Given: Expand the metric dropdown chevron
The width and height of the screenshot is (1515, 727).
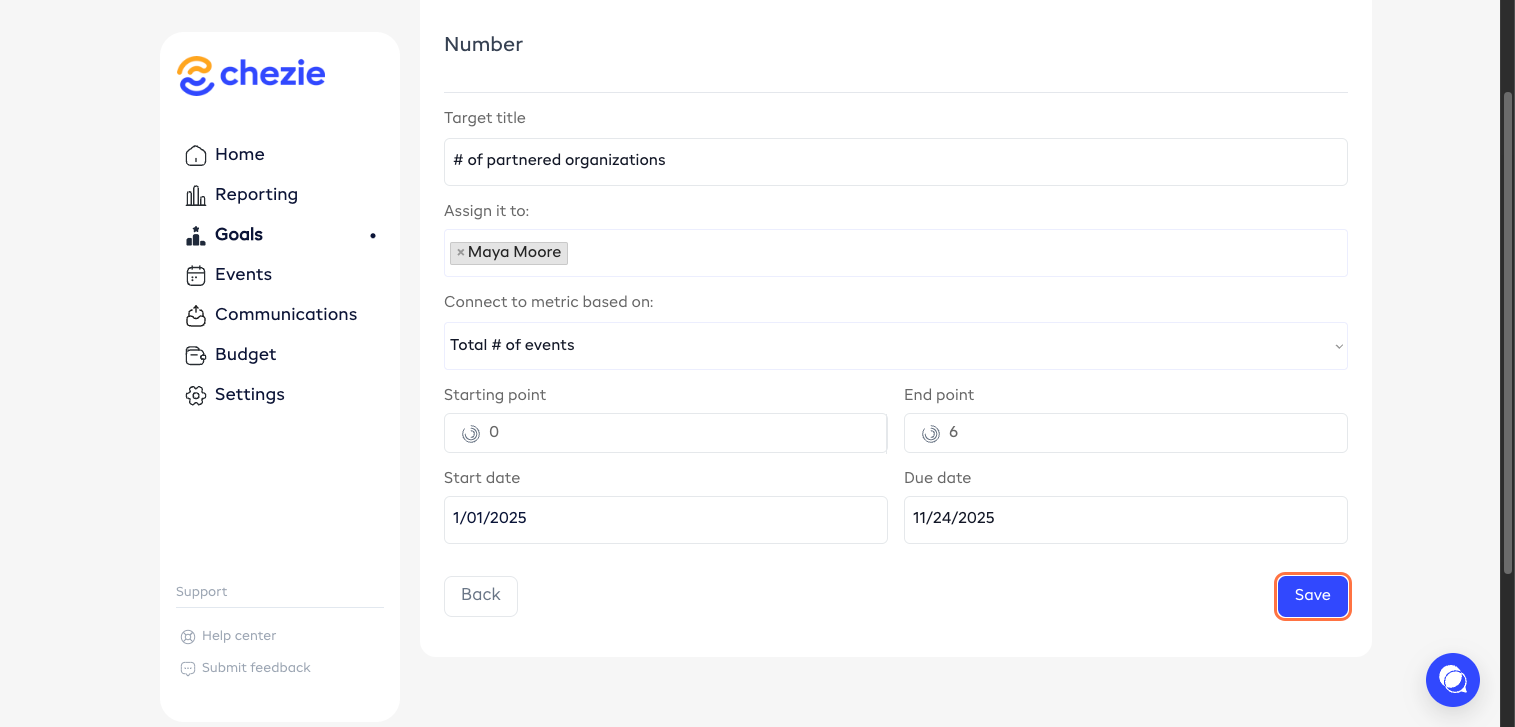Looking at the screenshot, I should [x=1338, y=347].
